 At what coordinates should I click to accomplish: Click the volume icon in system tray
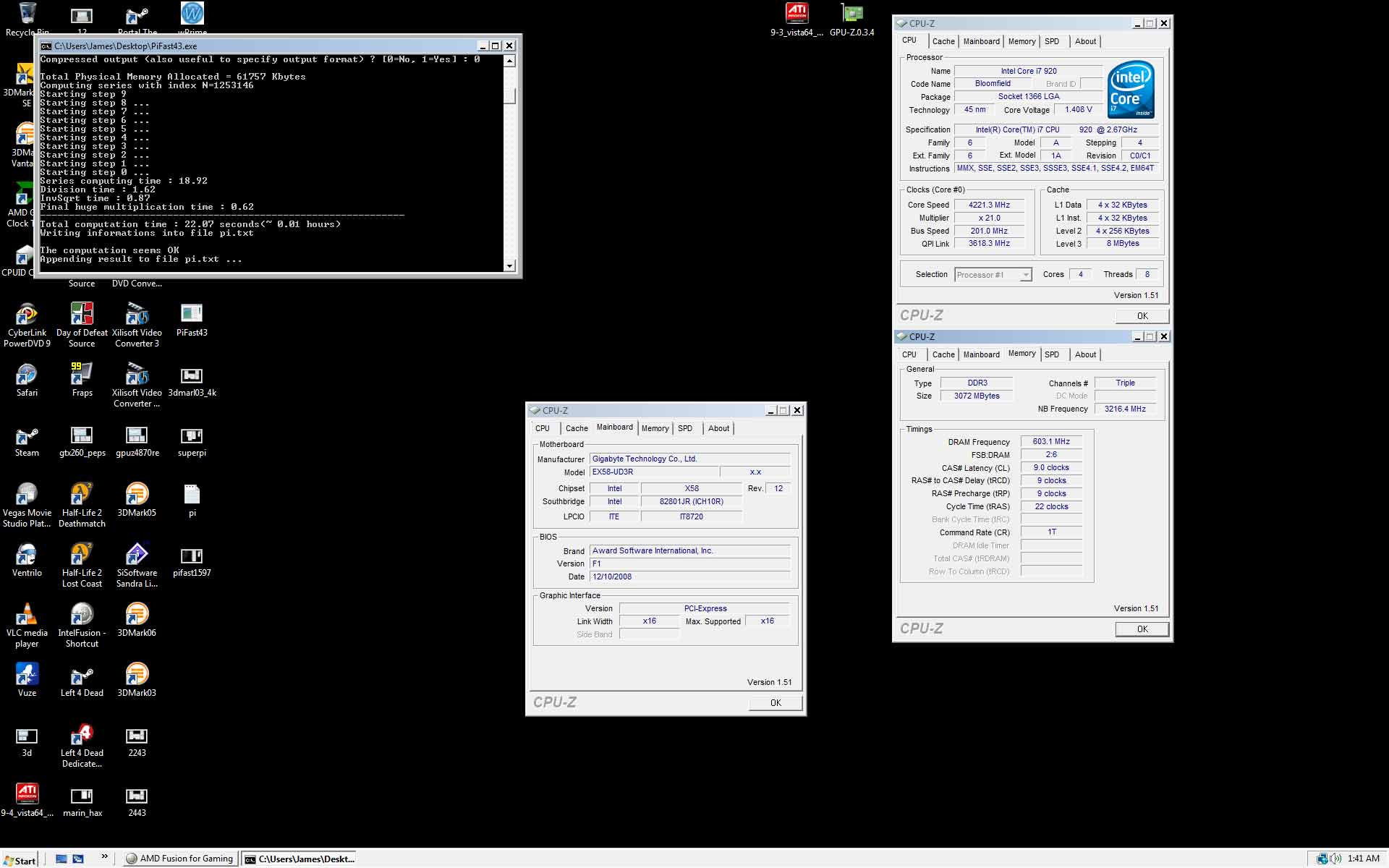1335,859
